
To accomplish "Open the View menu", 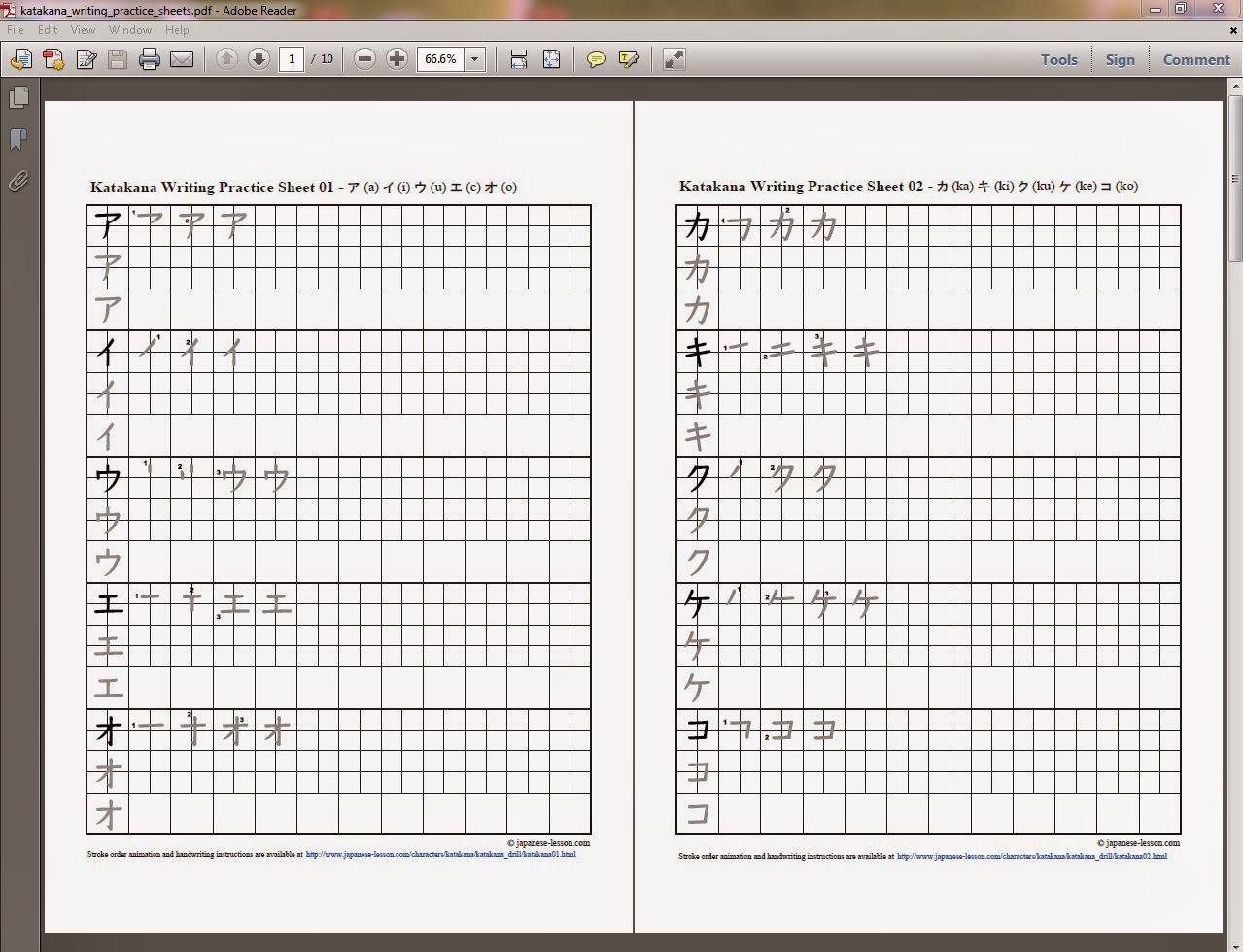I will tap(83, 30).
